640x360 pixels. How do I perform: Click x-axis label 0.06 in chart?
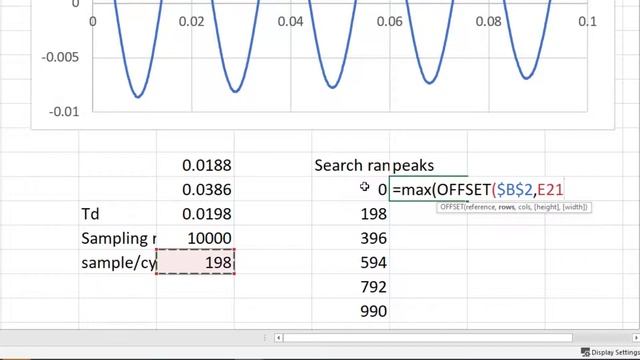point(389,22)
